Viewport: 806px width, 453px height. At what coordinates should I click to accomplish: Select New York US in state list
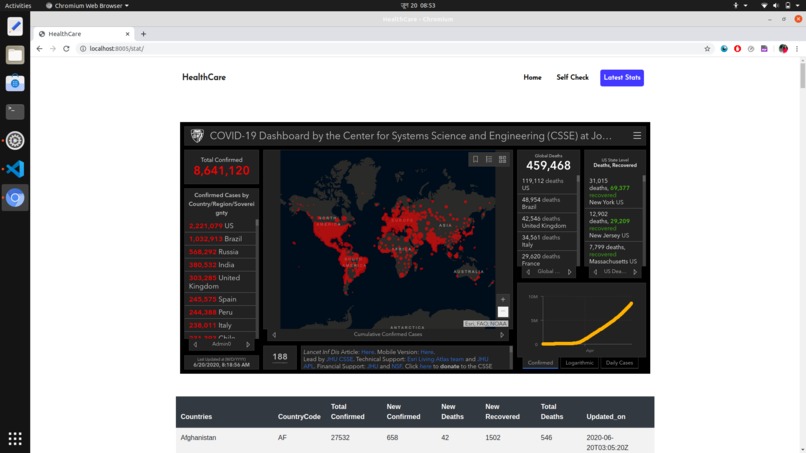pyautogui.click(x=615, y=192)
